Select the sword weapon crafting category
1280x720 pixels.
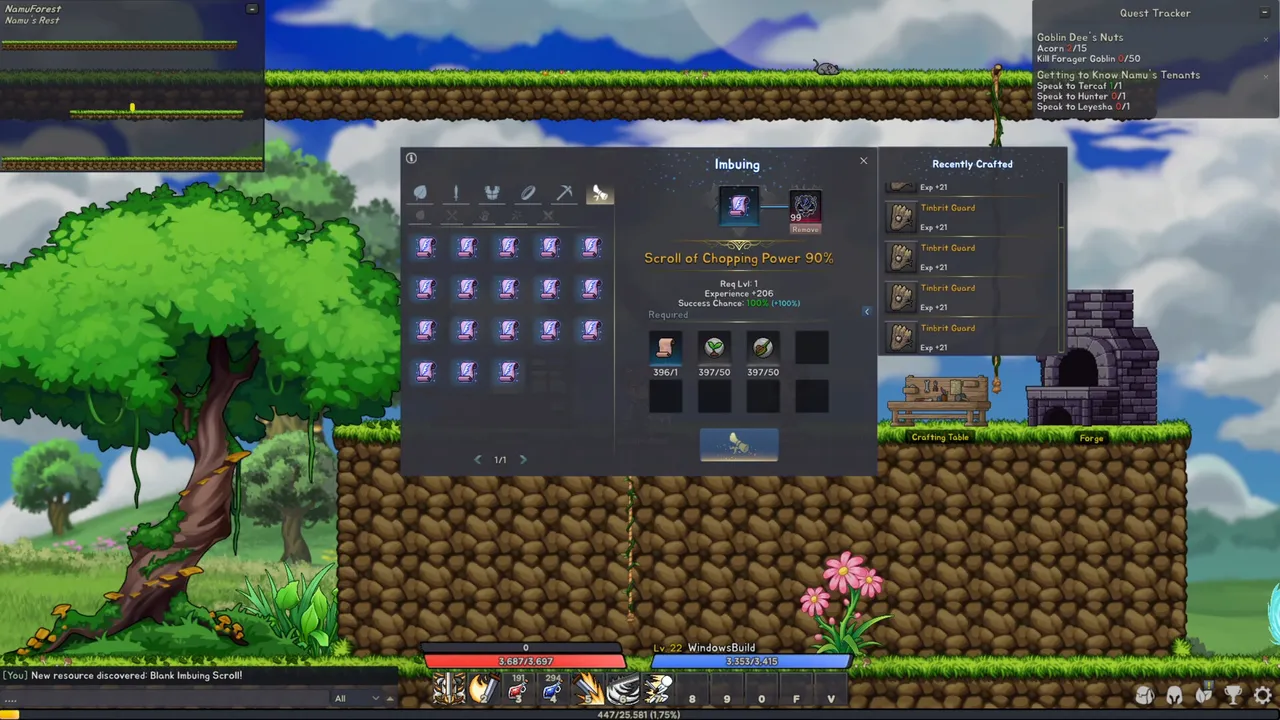tap(456, 193)
